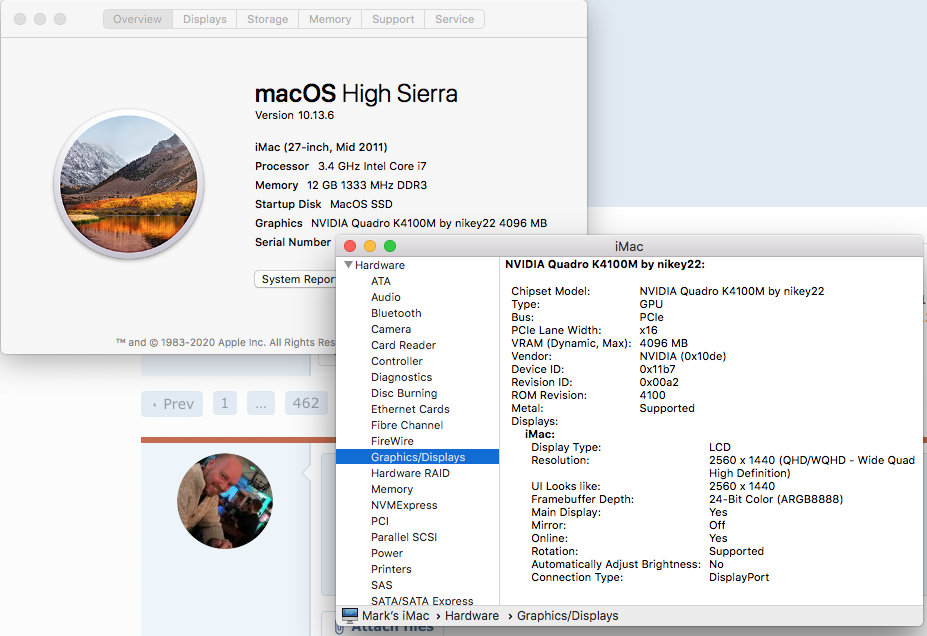
Task: Click the System Report button
Action: coord(296,279)
